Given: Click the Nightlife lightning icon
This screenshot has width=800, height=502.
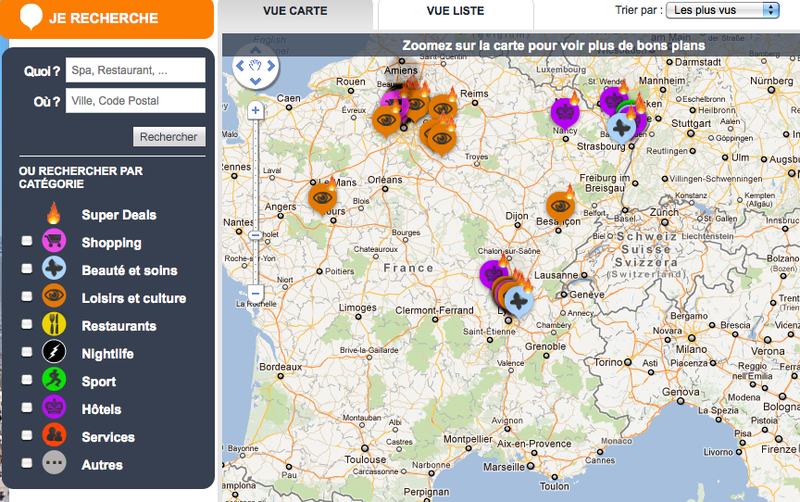Looking at the screenshot, I should coord(54,353).
